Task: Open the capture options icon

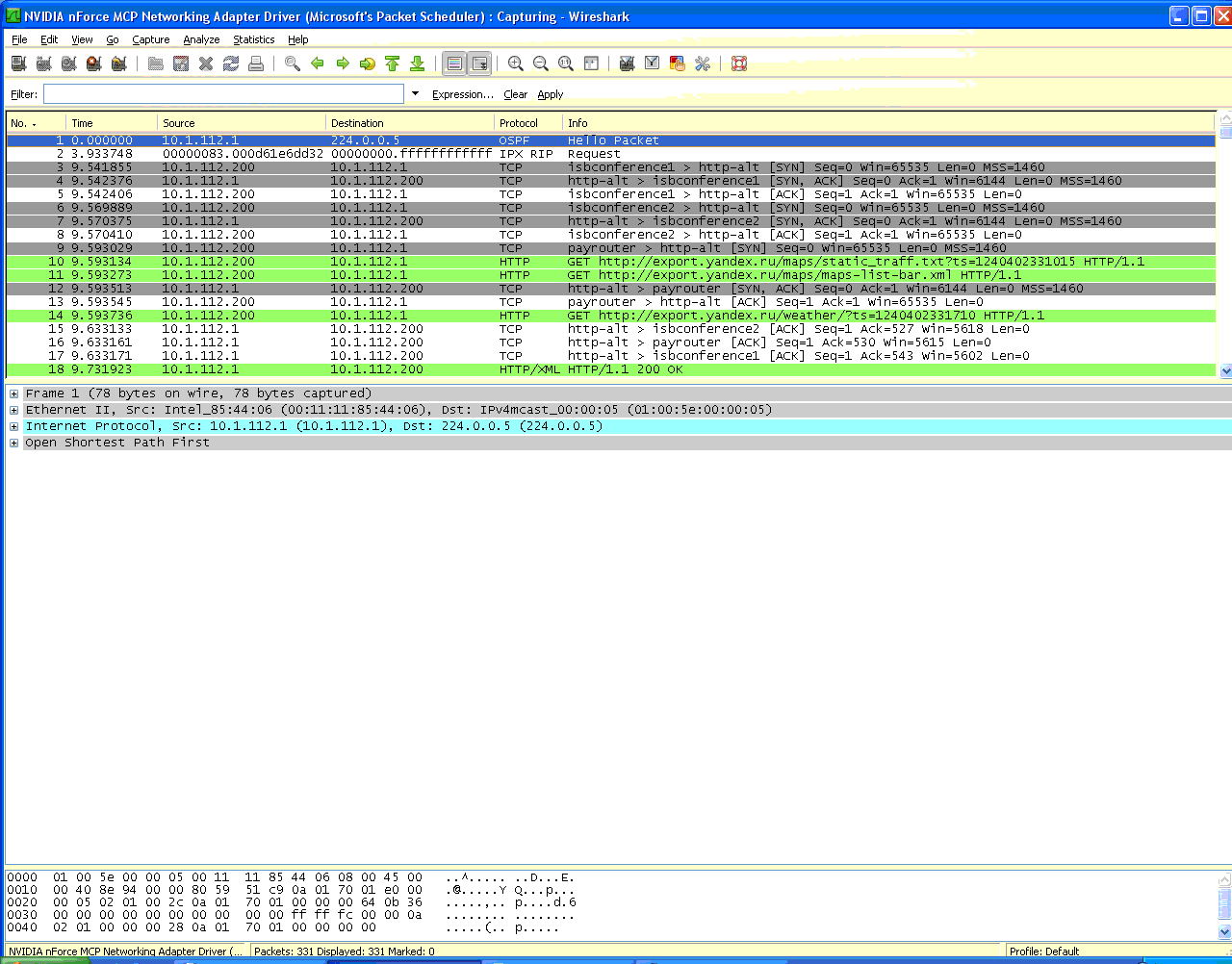Action: tap(43, 63)
